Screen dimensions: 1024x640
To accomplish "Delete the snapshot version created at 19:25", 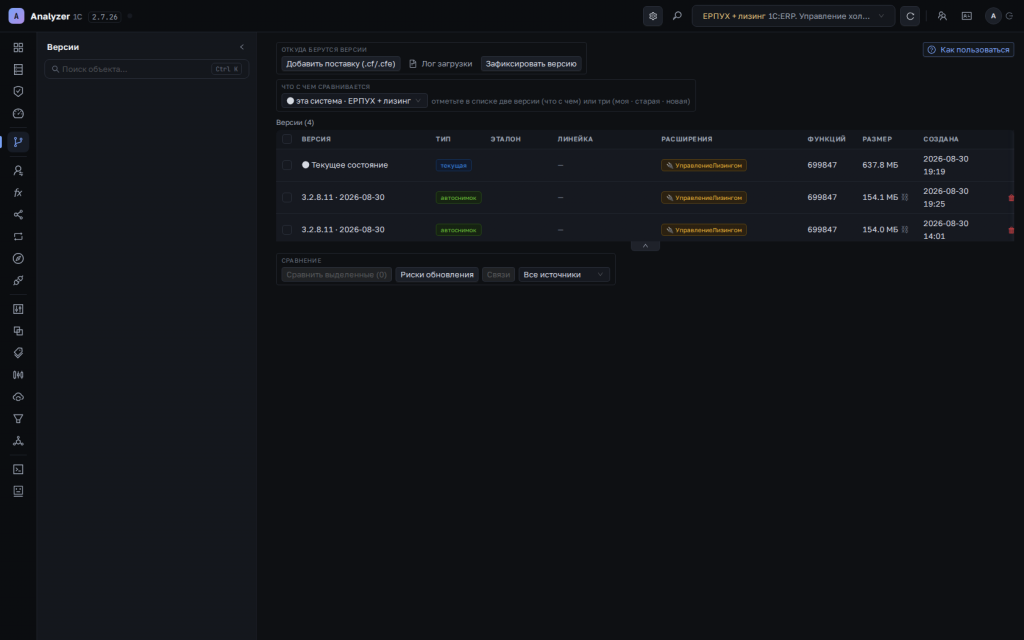I will pyautogui.click(x=1011, y=198).
